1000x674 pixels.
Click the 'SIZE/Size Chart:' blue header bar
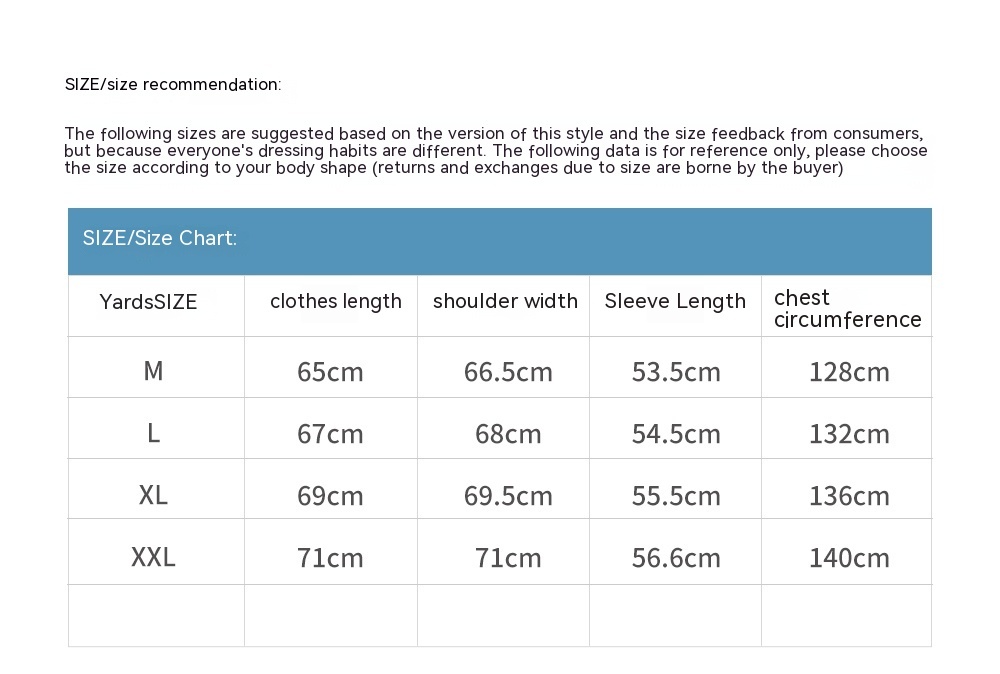499,240
